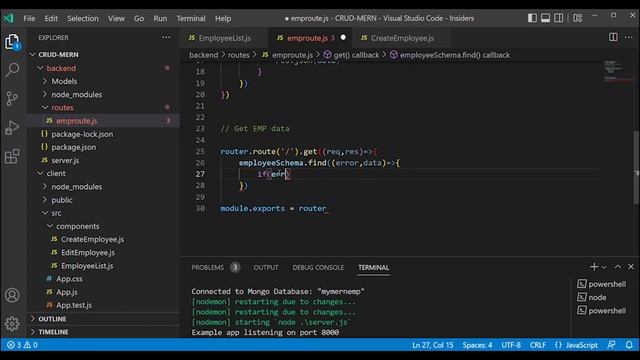Switch to the CreateEmployee.js editor tab
This screenshot has width=640, height=360.
click(x=402, y=38)
